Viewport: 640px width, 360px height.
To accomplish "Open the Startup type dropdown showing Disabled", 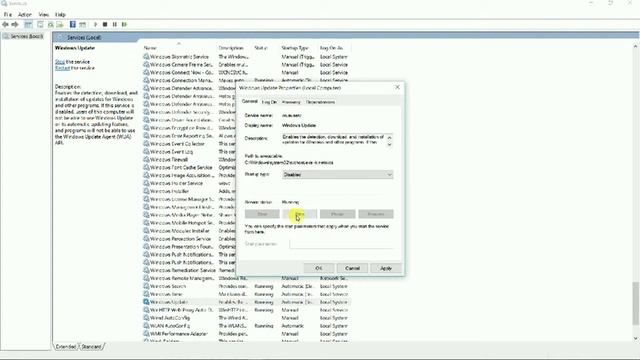I will coord(338,175).
